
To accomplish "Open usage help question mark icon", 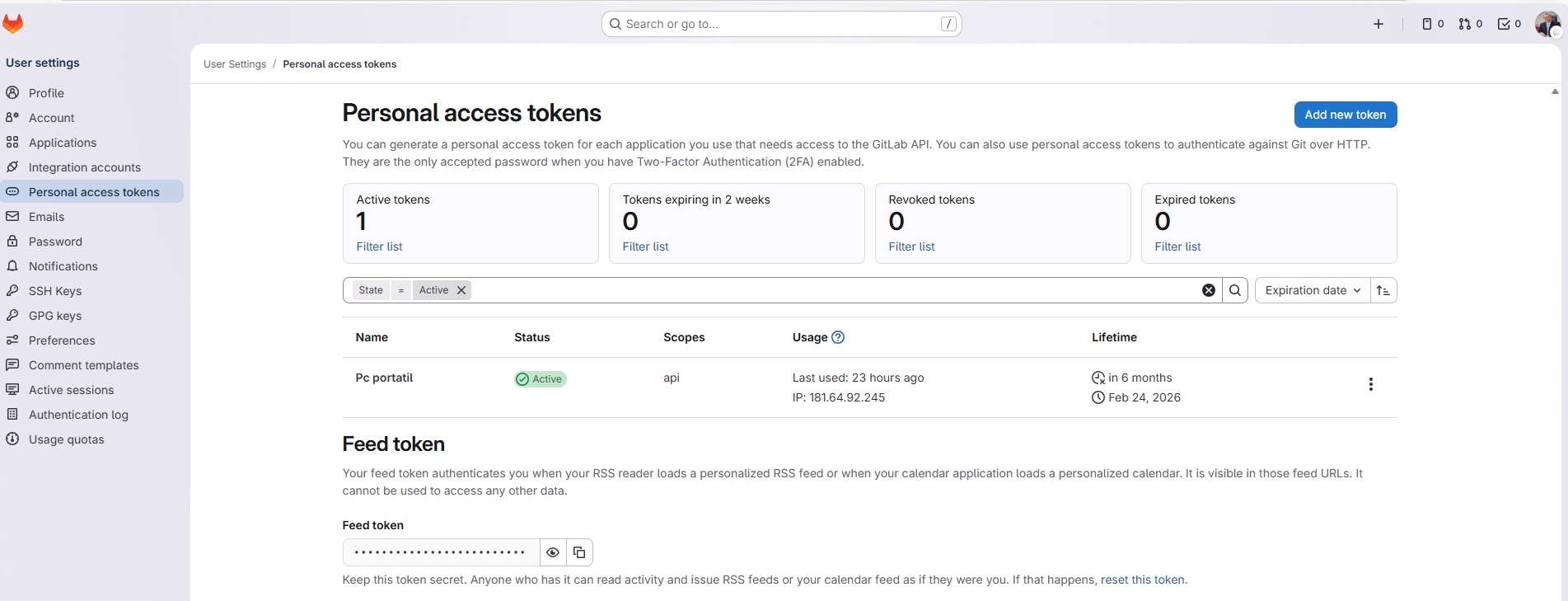I will click(x=838, y=337).
